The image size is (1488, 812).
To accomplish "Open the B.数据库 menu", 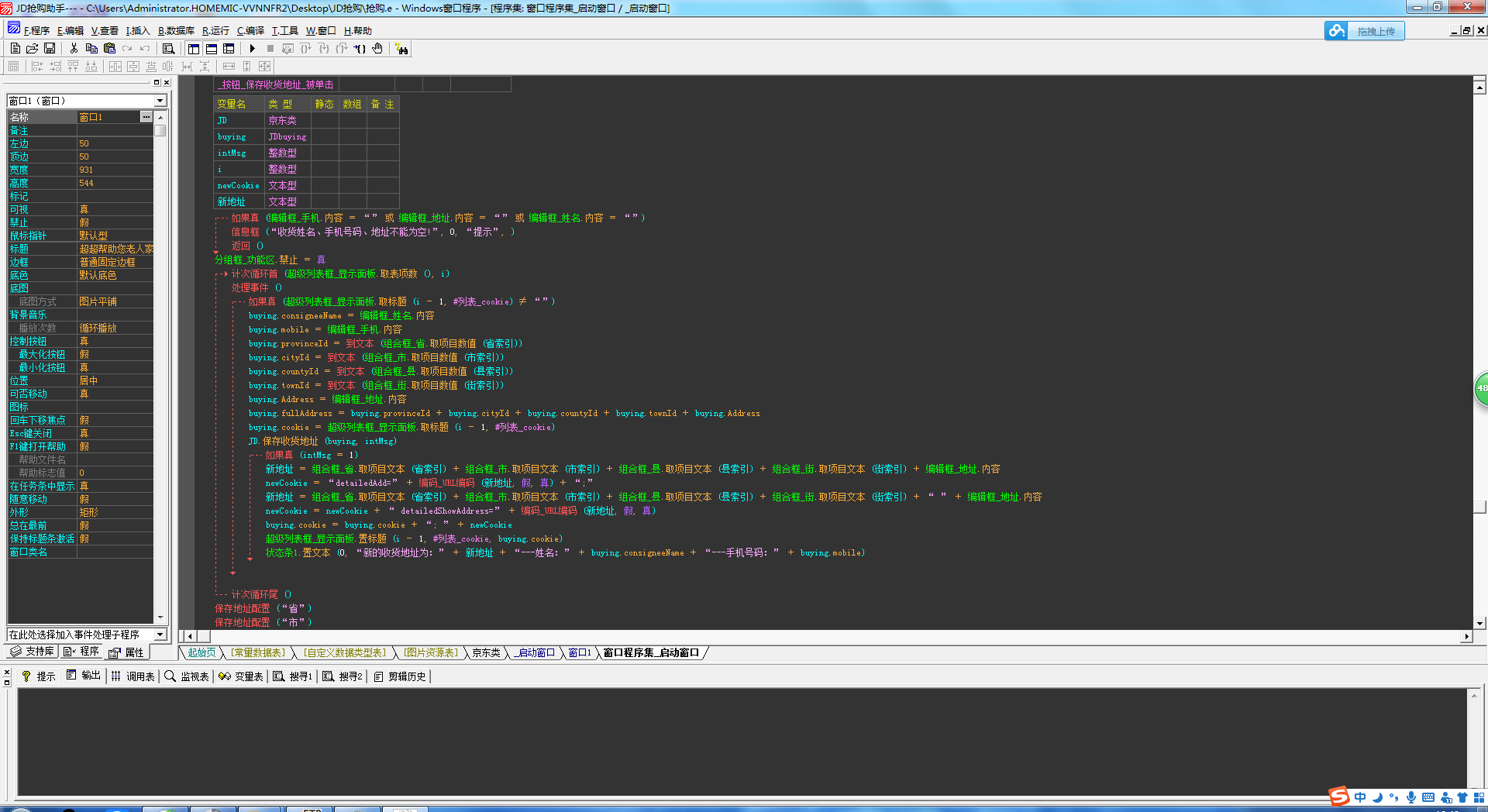I will point(176,31).
